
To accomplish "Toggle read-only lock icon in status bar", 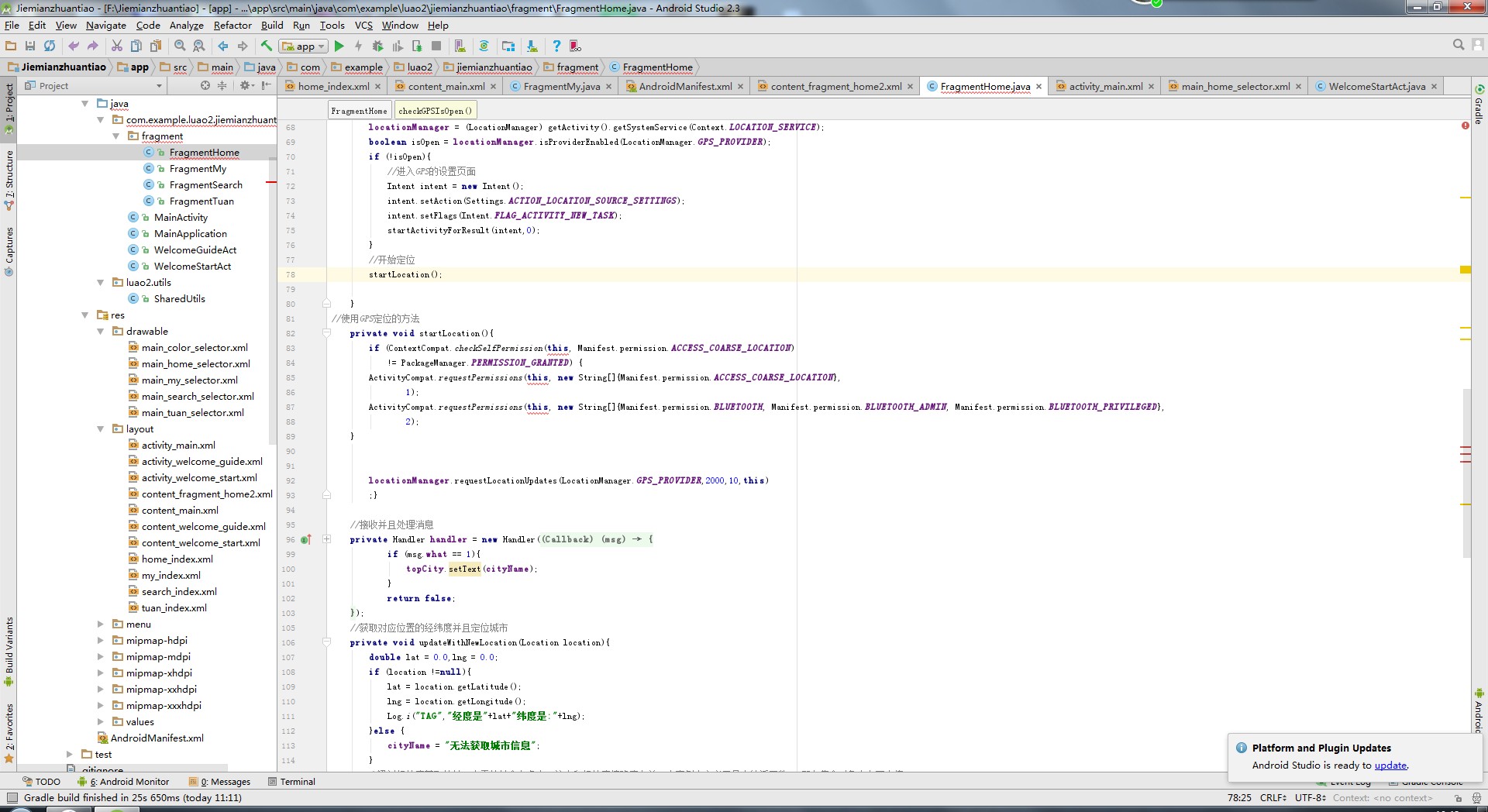I will pyautogui.click(x=1458, y=798).
